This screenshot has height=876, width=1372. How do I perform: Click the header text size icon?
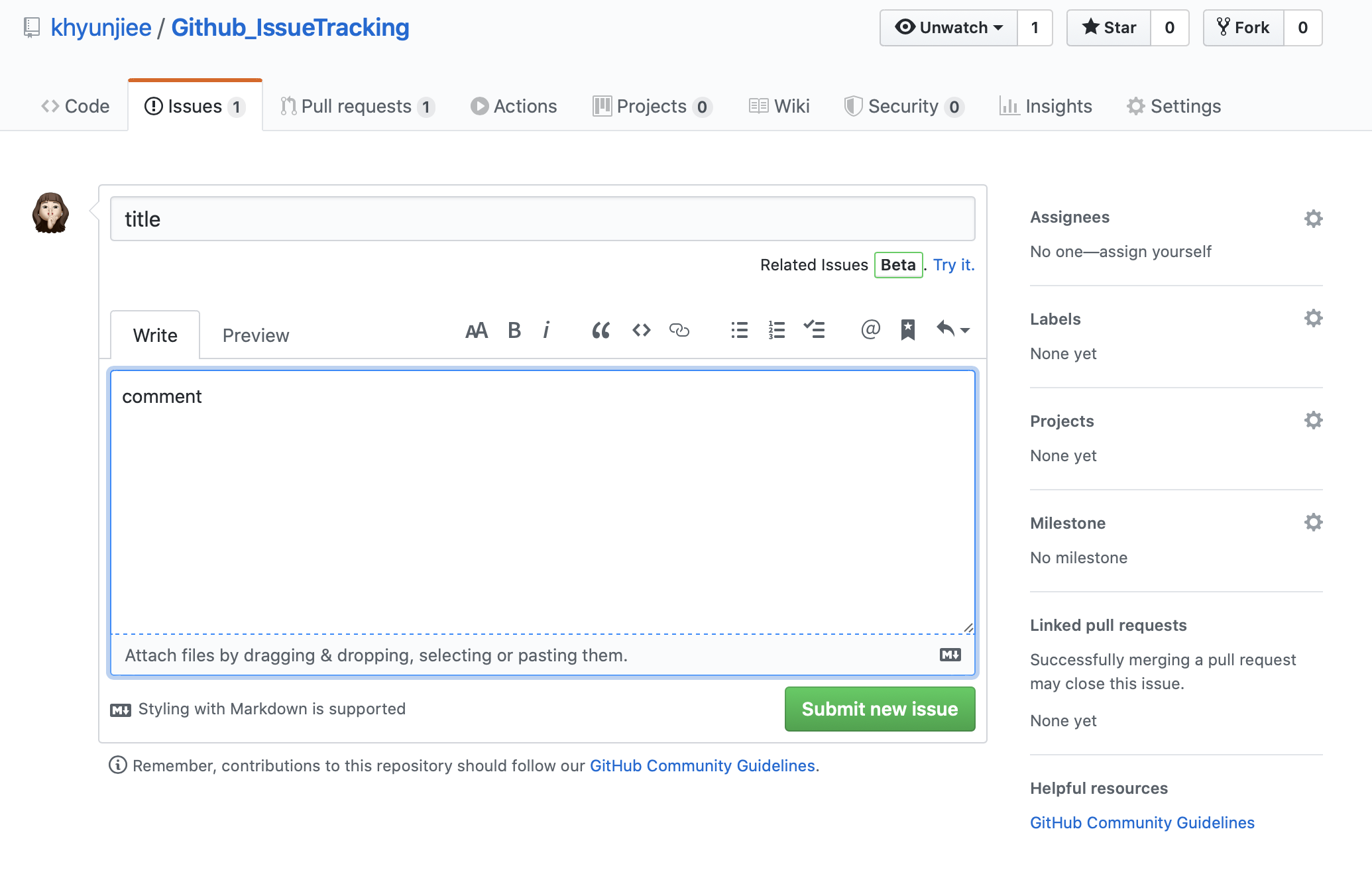click(x=476, y=330)
